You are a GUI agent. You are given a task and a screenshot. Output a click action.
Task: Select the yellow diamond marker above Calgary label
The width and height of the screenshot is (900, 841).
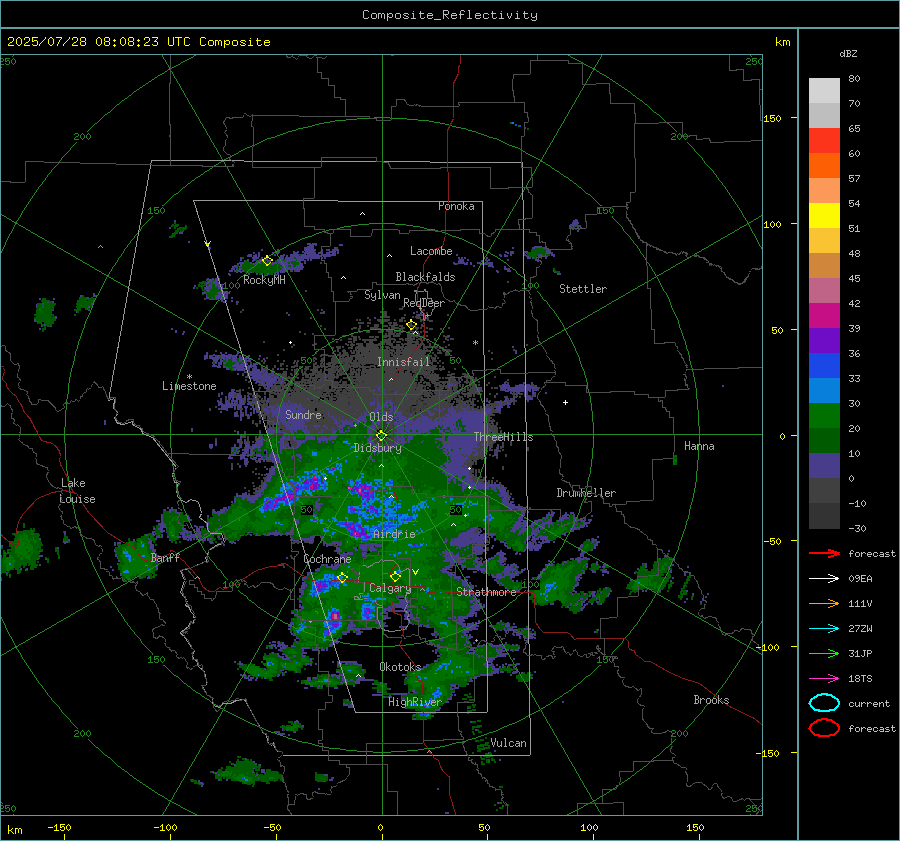pos(395,576)
